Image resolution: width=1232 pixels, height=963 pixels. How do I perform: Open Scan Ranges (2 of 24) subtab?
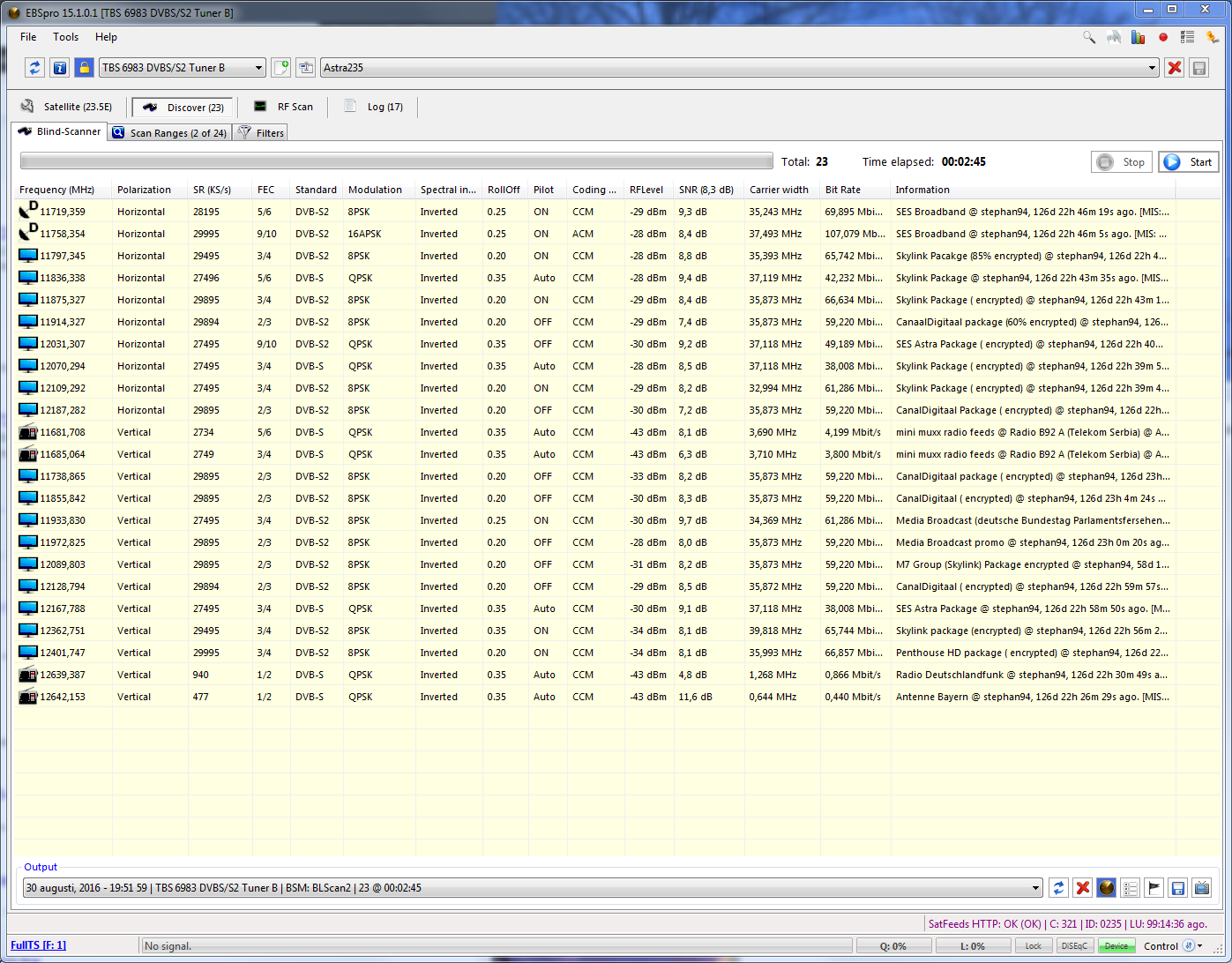[169, 133]
